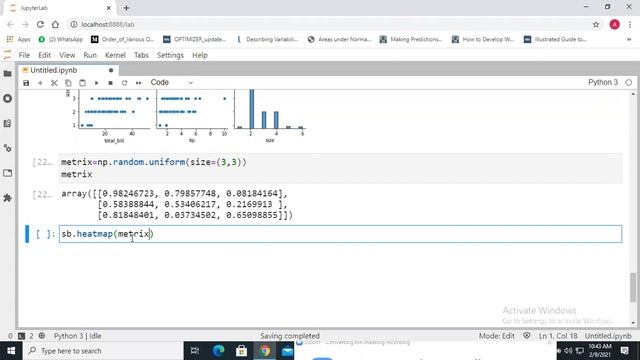Close the Untitled.ipynb tab via its dot

[111, 70]
